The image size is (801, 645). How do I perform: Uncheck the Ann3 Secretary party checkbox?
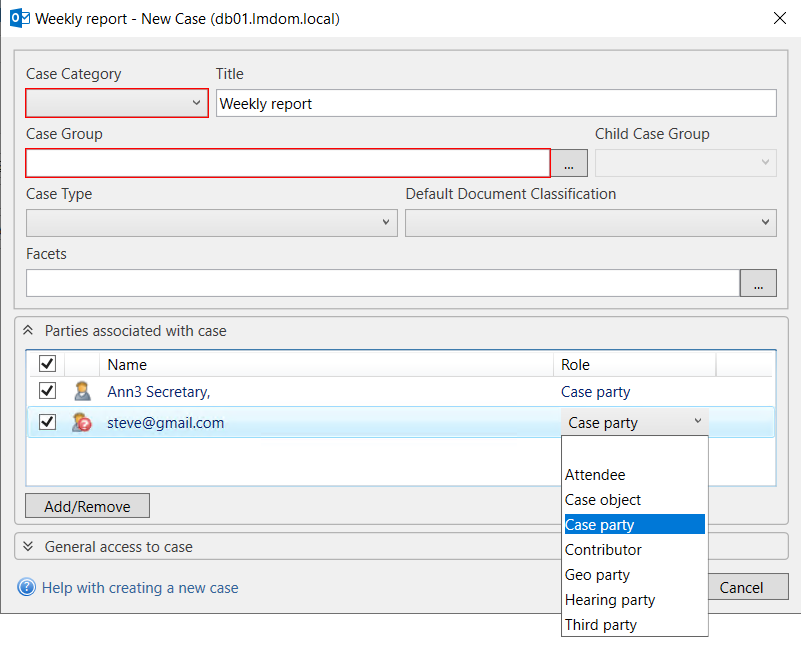[x=47, y=392]
